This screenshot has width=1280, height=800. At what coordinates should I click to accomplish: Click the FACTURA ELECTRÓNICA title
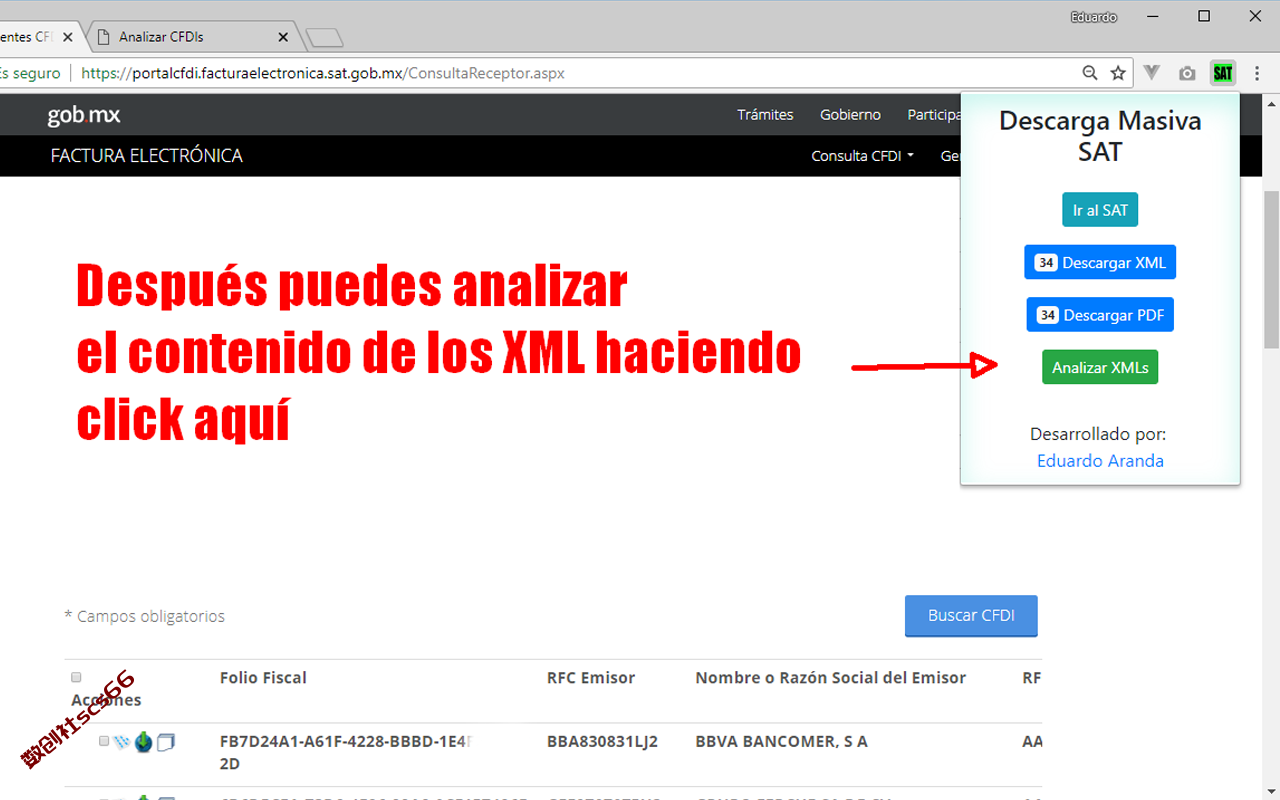coord(147,156)
